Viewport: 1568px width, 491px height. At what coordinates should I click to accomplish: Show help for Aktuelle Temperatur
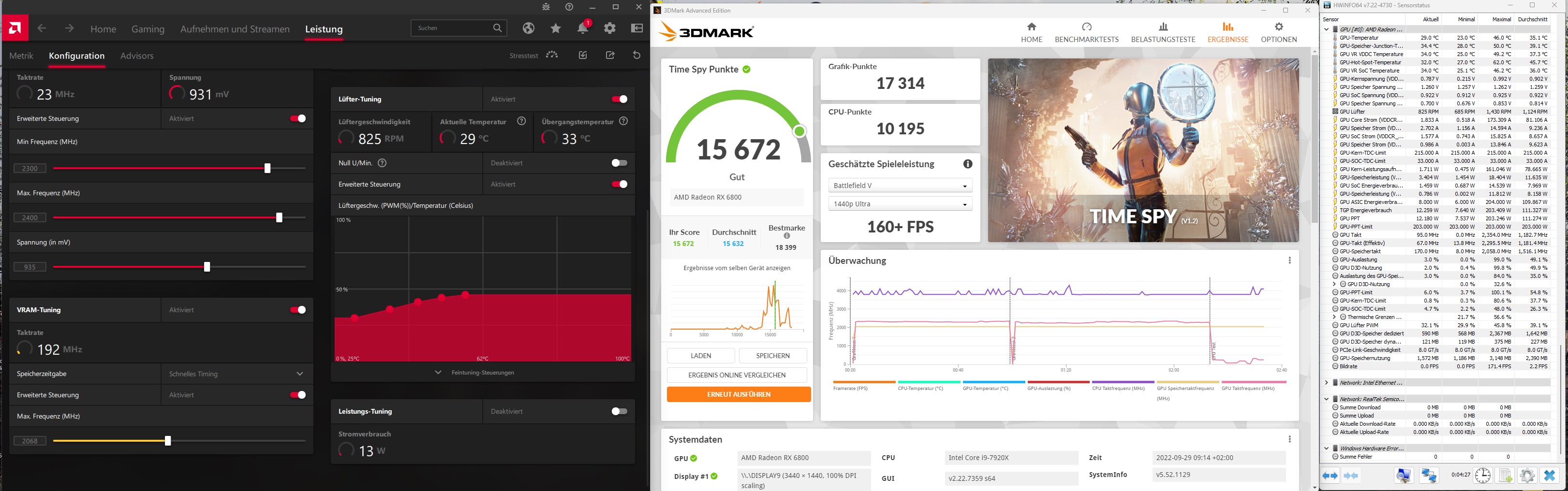[522, 121]
